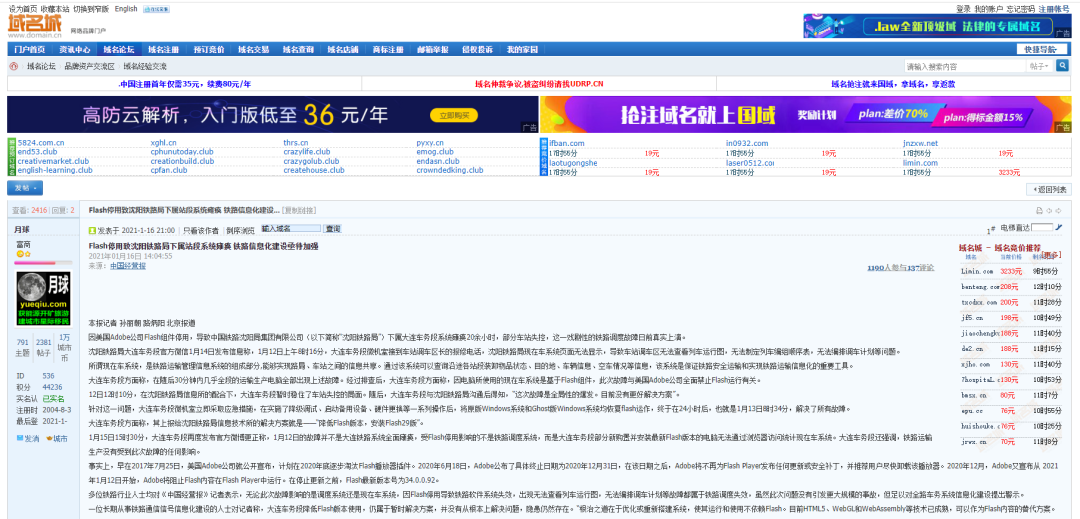Screen dimensions: 1080x519
Task: Go to 域名注册 navigation item
Action: pos(164,50)
